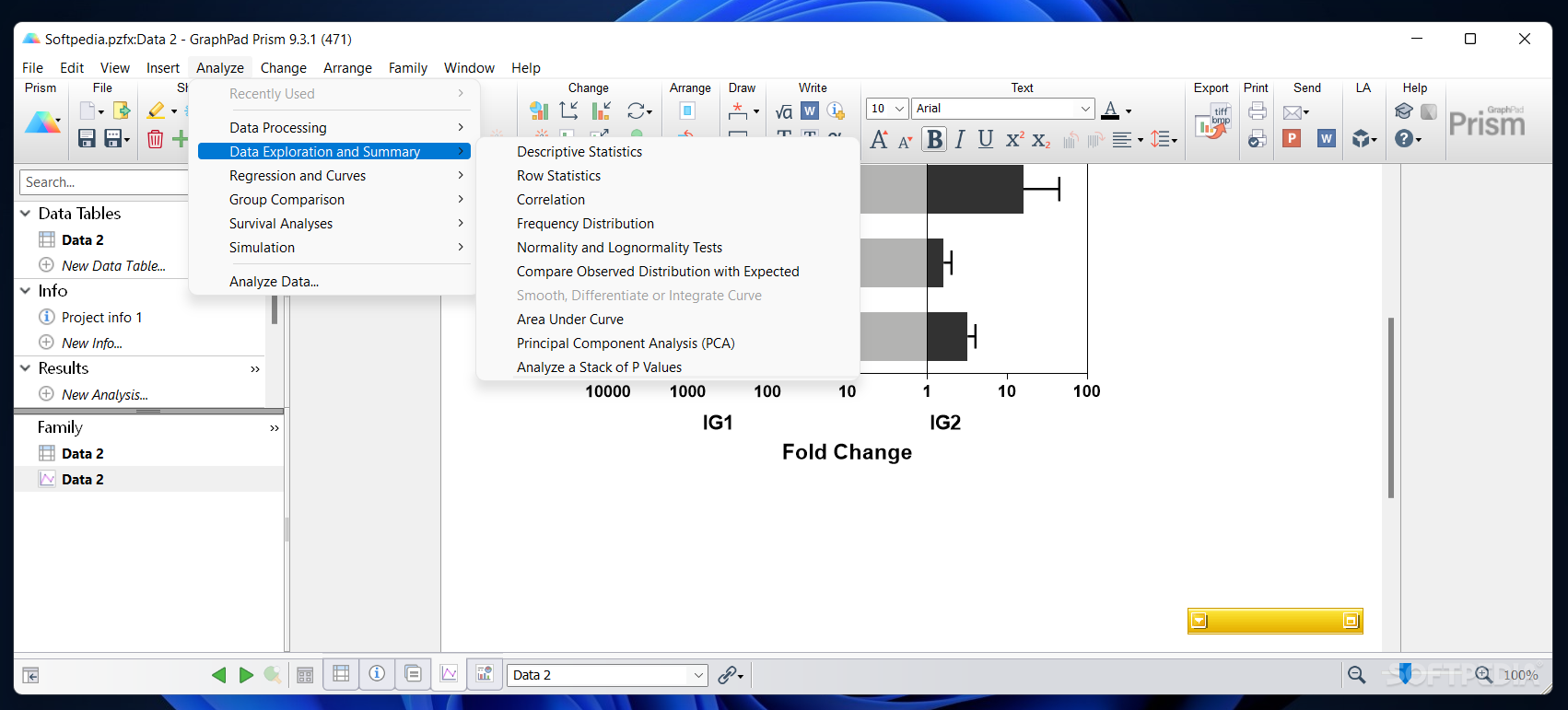This screenshot has height=710, width=1568.
Task: Click the Insert info constant icon
Action: coord(836,111)
